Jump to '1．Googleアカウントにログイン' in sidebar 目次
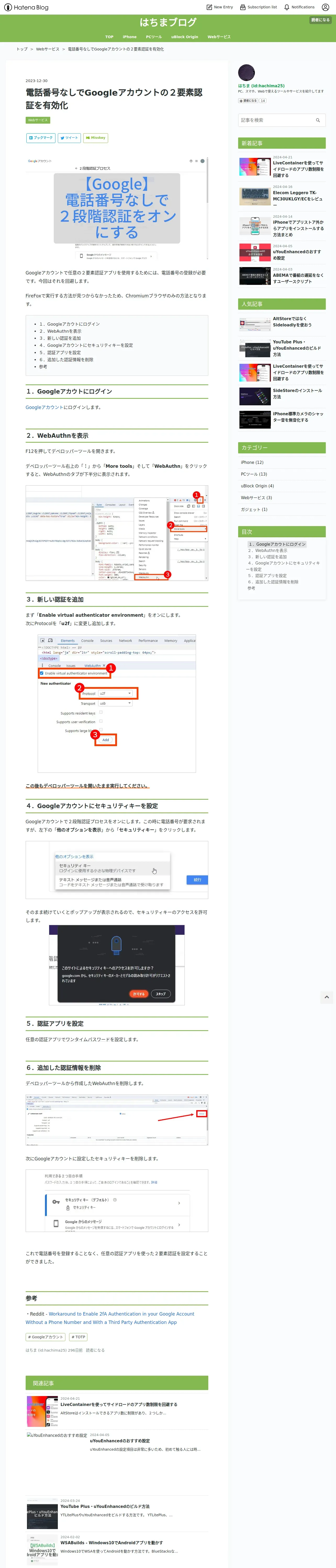Screen dimensions: 336x1568 coord(277,544)
